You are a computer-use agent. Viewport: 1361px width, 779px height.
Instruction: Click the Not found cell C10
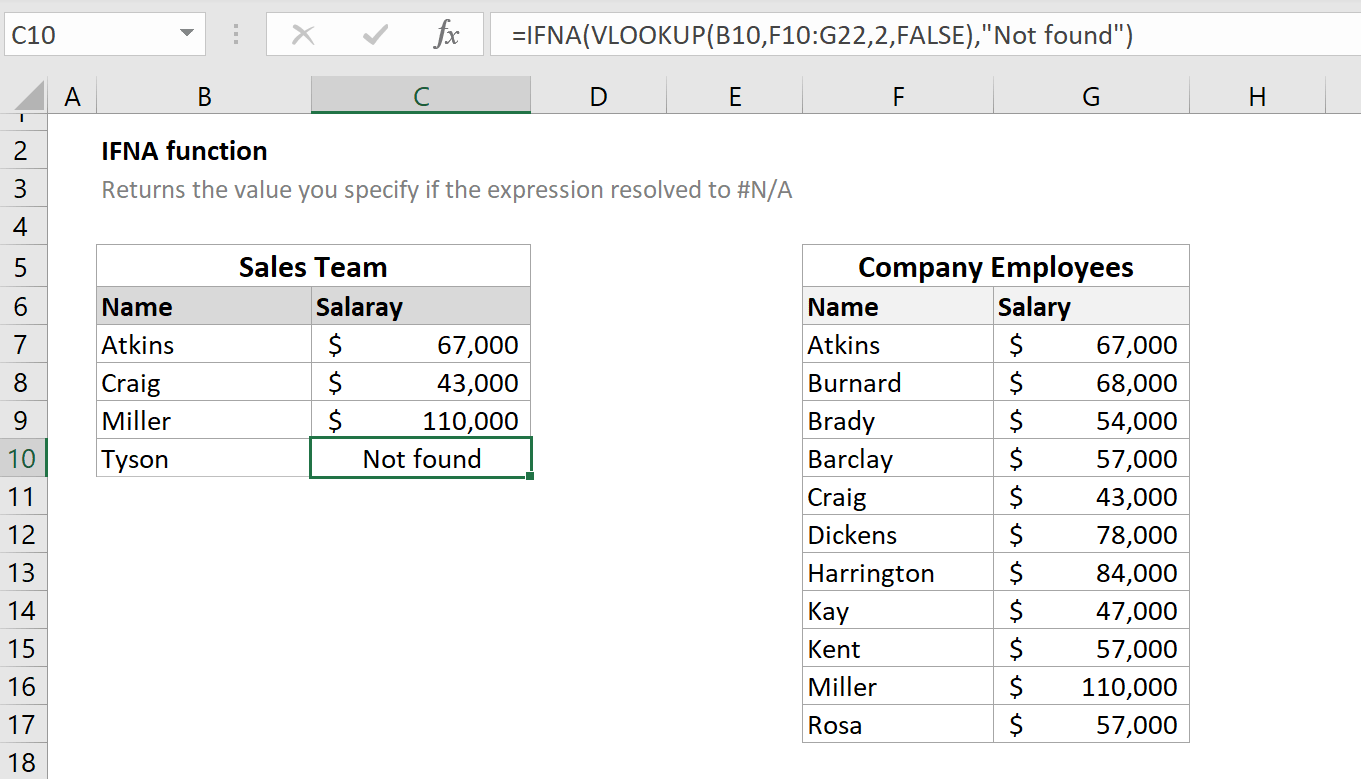tap(420, 458)
